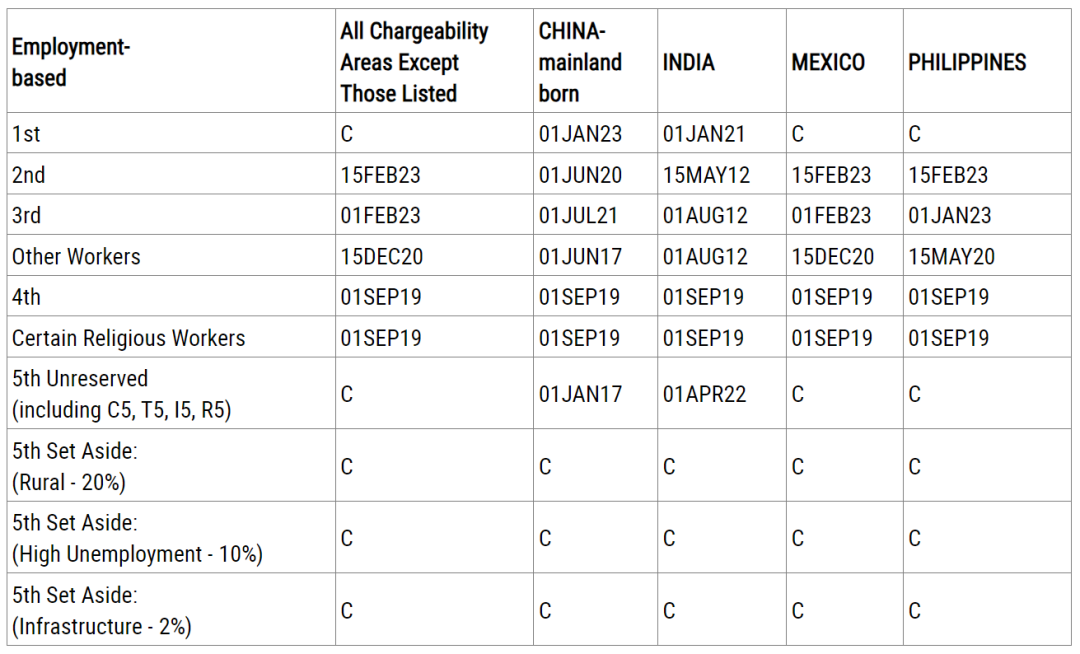This screenshot has height=654, width=1080.
Task: Select All Chargeability Areas header cell
Action: click(414, 62)
